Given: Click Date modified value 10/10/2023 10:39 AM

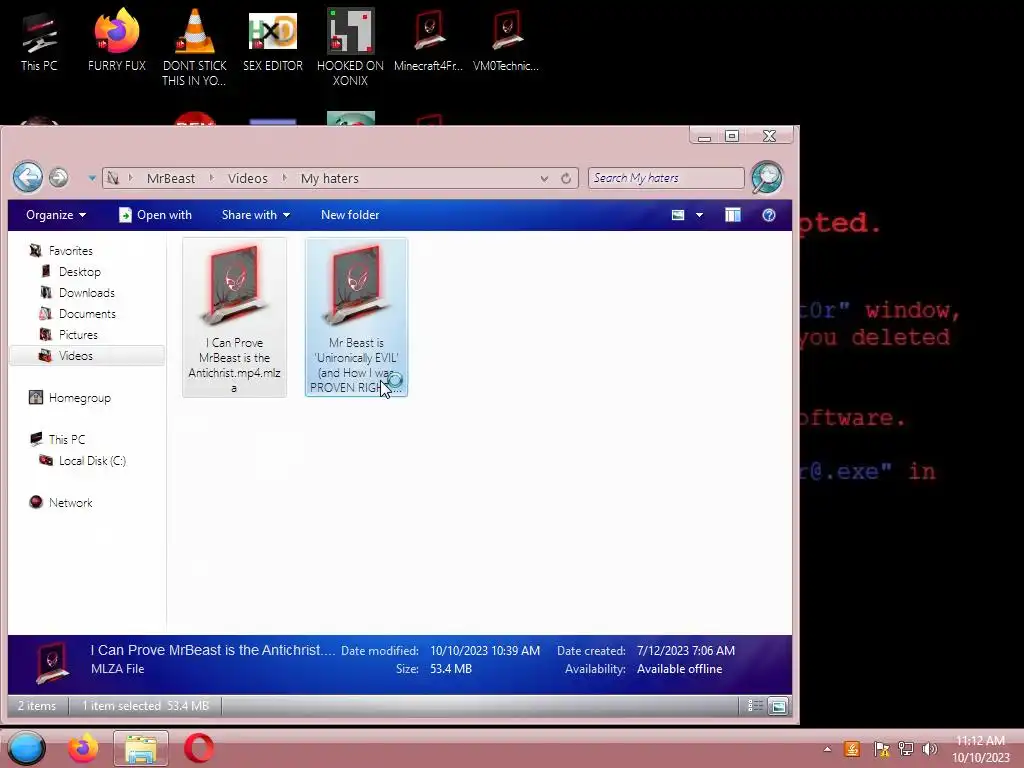Looking at the screenshot, I should [485, 650].
